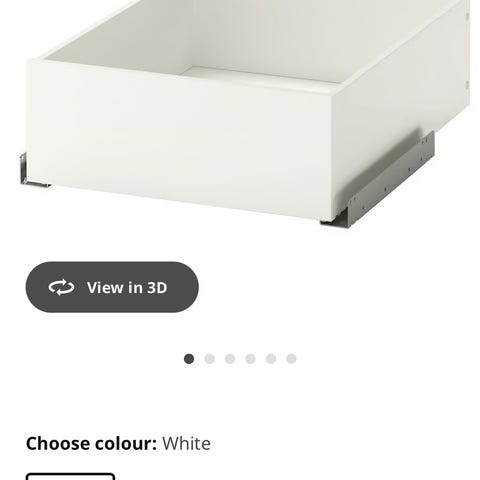
Task: Jump to the second image dot
Action: click(x=209, y=359)
